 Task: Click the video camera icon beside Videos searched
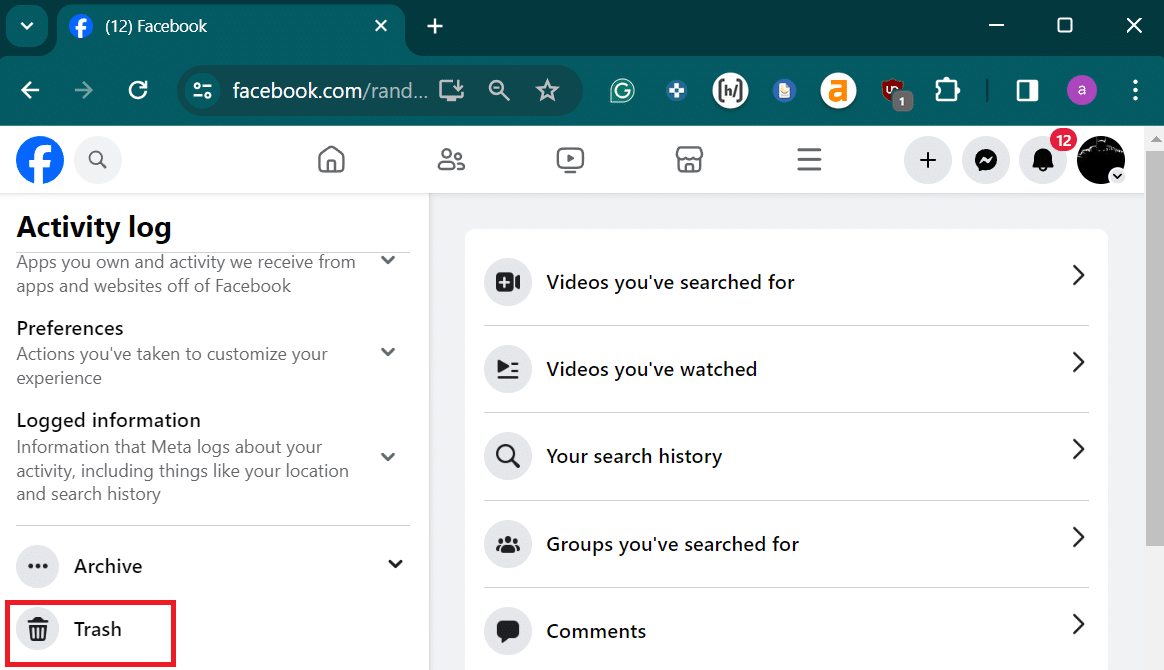pos(508,282)
